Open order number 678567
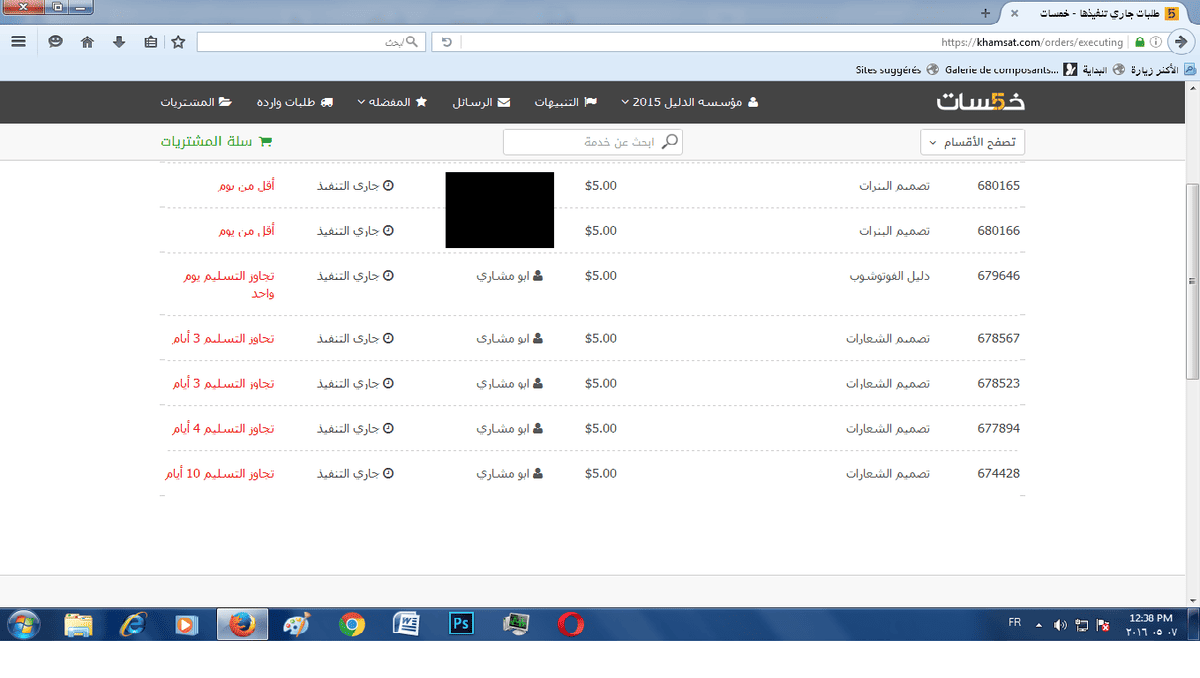Viewport: 1200px width, 678px height. 998,338
